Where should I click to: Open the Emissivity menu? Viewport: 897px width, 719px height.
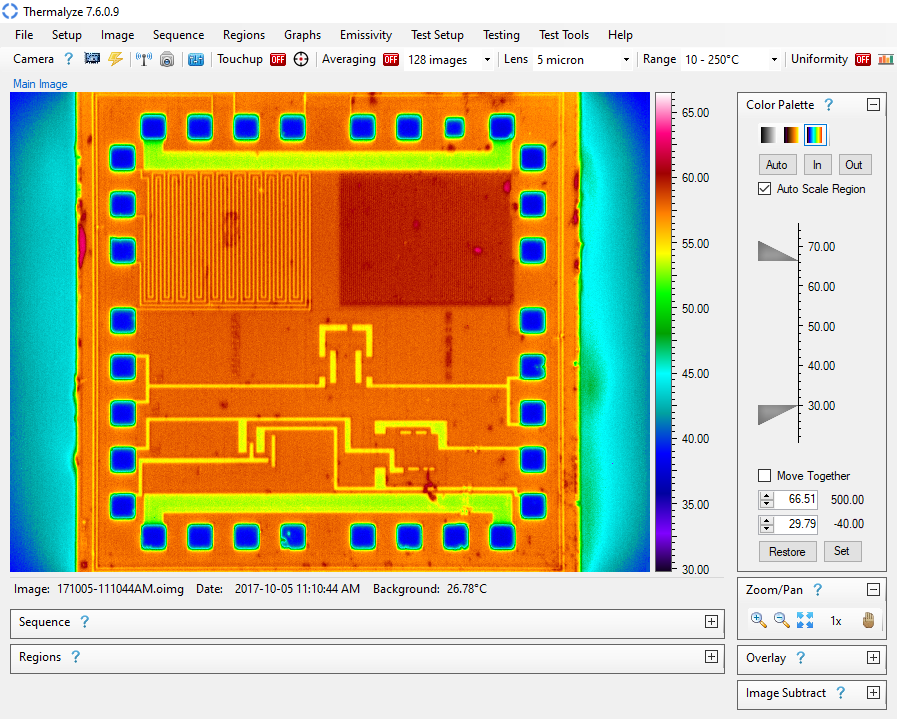[366, 35]
